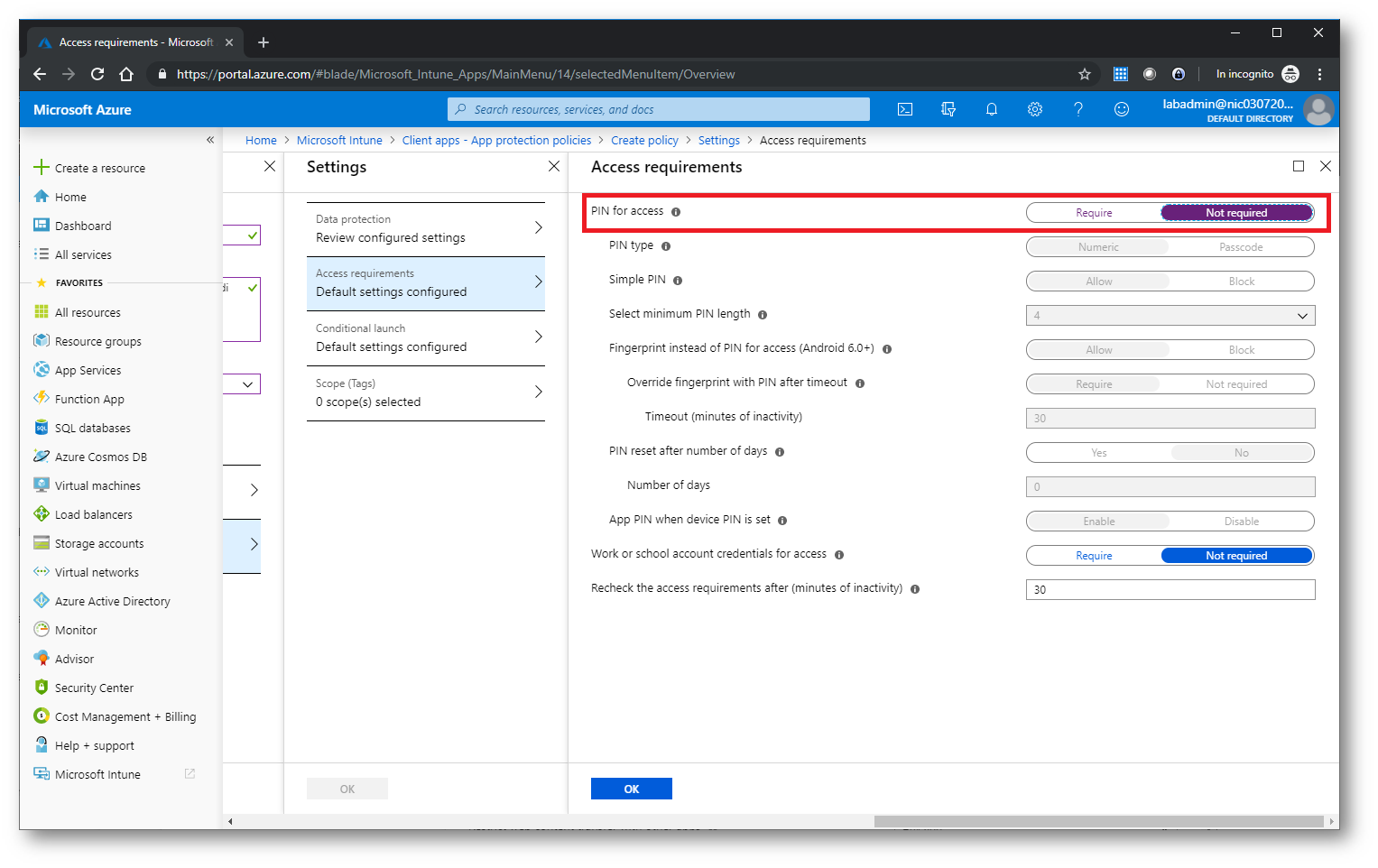This screenshot has height=868, width=1378.
Task: Show info for Override fingerprint with PIN
Action: pyautogui.click(x=860, y=383)
